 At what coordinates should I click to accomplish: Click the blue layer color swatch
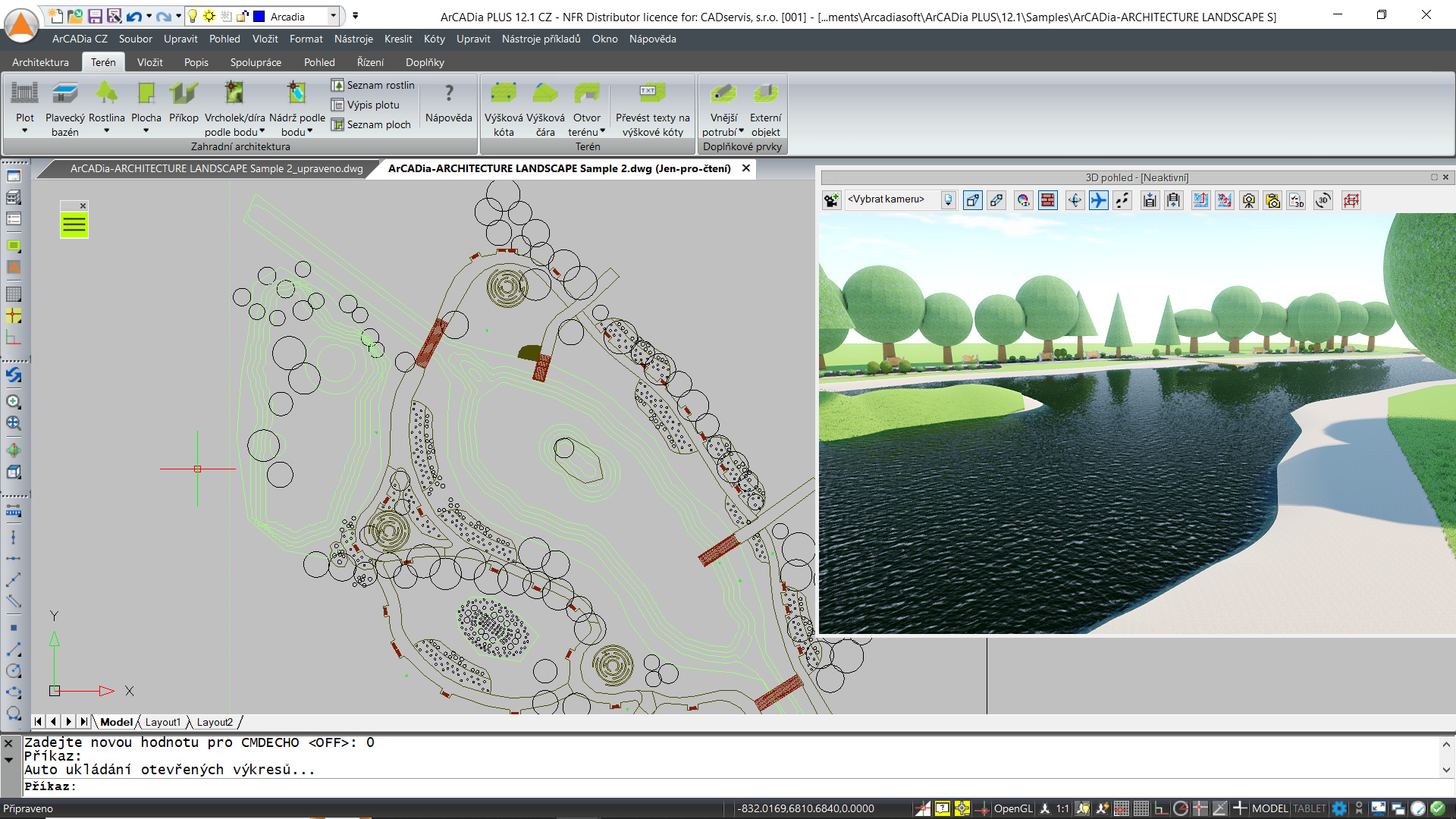pos(259,16)
